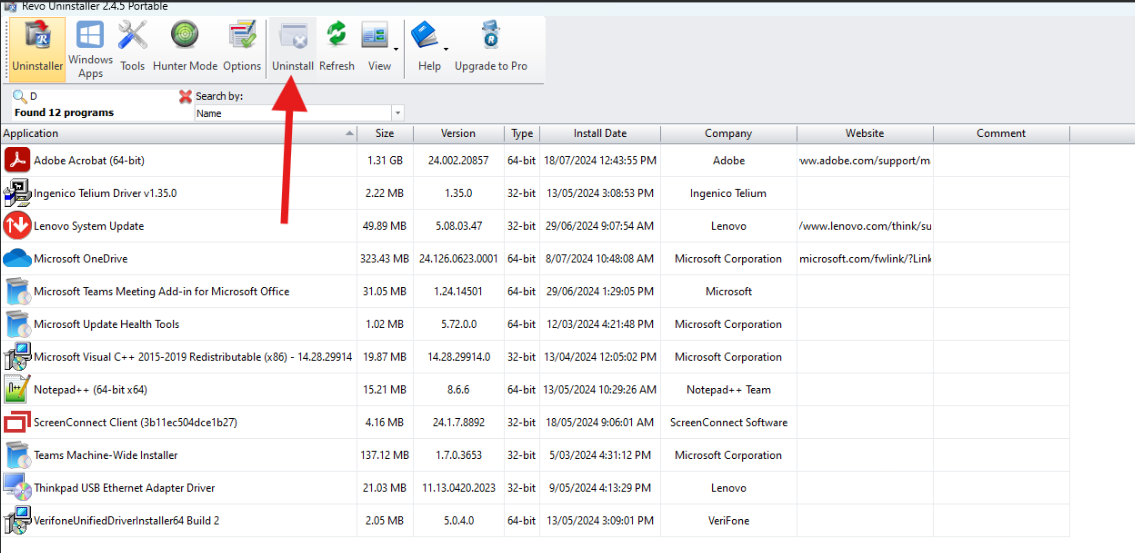Click Teams Machine-Wide Installer icon
1135x553 pixels.
[x=17, y=455]
